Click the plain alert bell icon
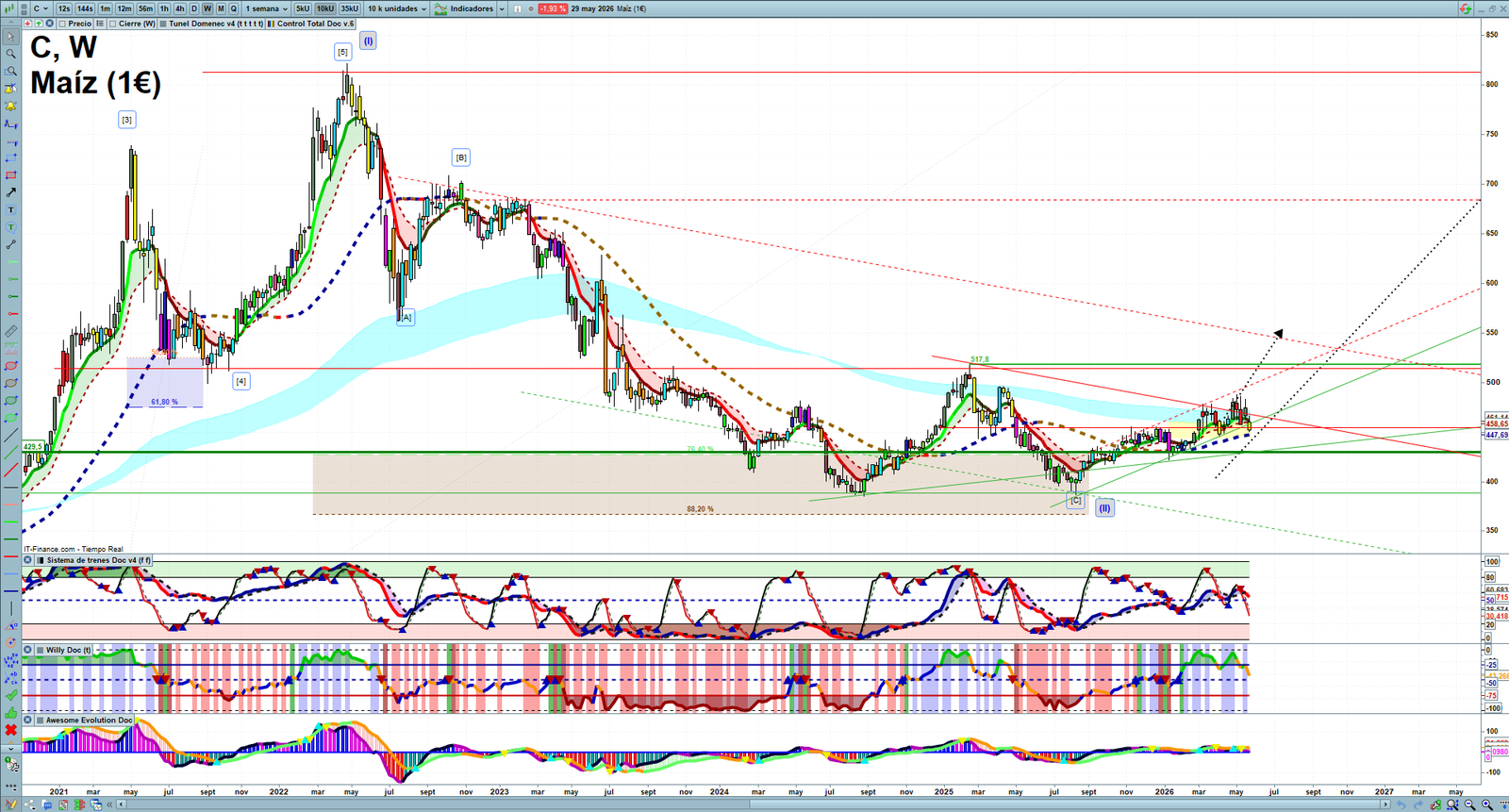1509x812 pixels. 10,106
